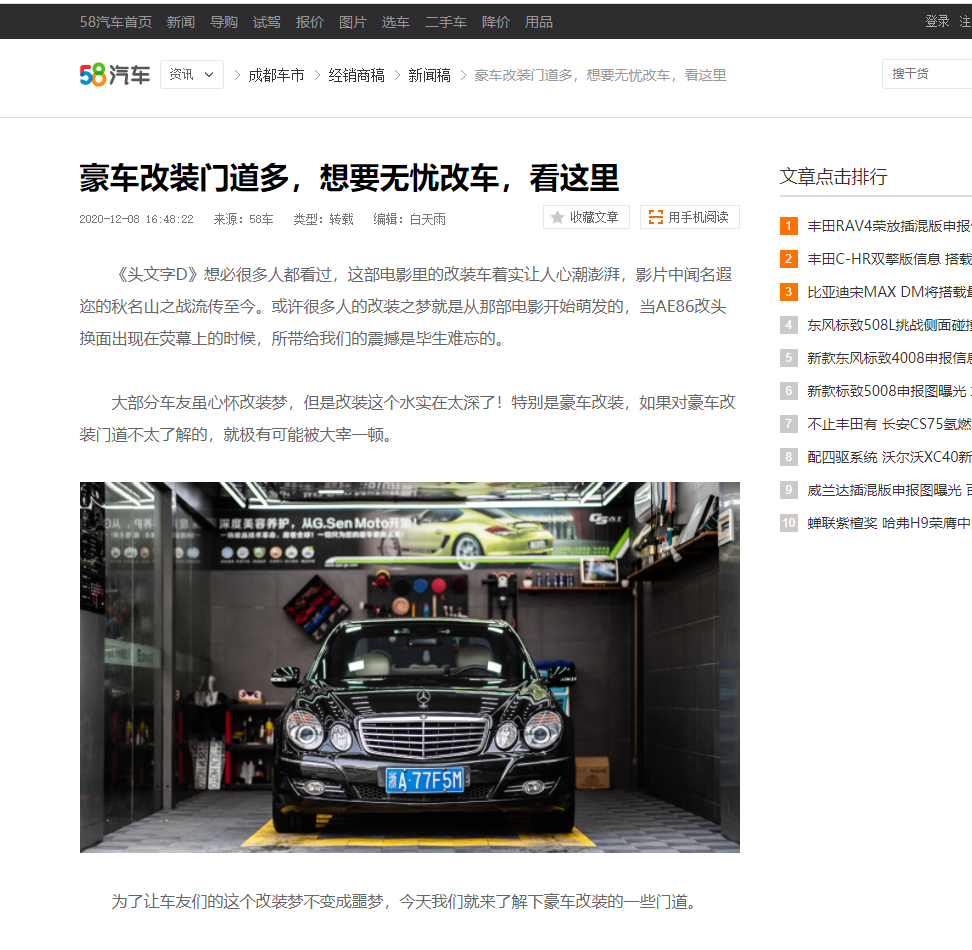Open the black Mercedes garage photo

coord(410,667)
